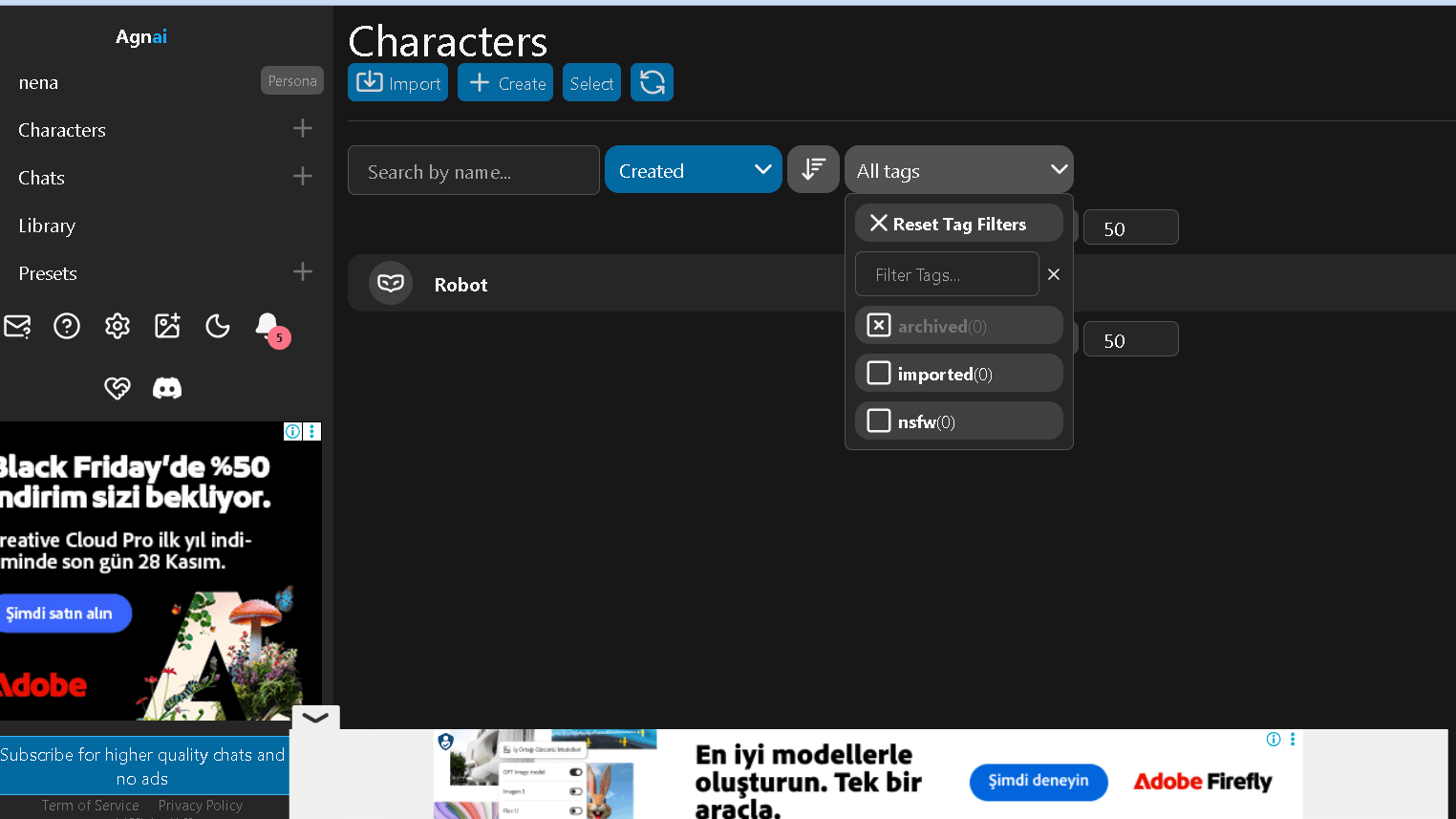Uncheck the archived tag filter
This screenshot has height=819, width=1456.
[x=878, y=325]
